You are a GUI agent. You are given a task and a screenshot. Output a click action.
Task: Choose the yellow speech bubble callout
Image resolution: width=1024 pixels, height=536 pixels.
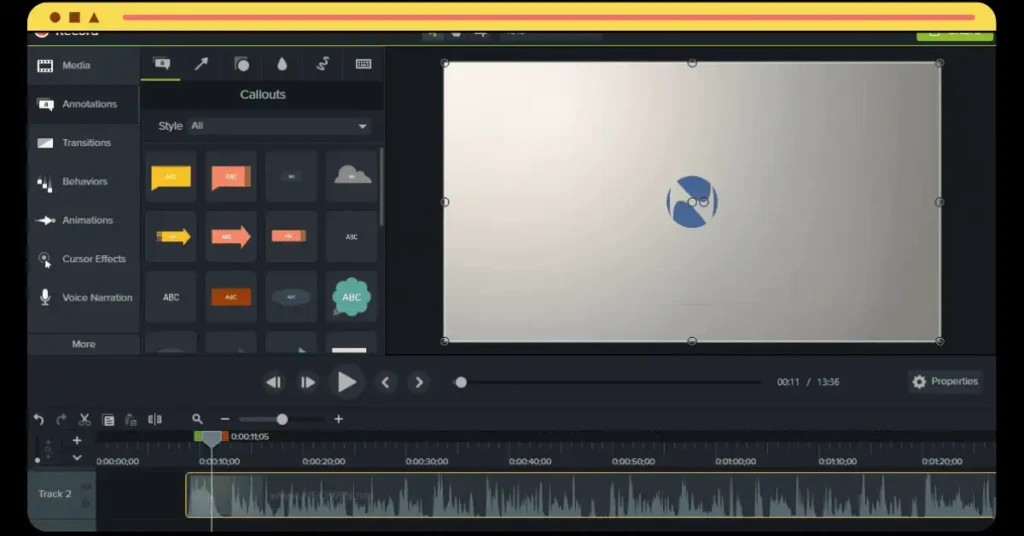171,176
